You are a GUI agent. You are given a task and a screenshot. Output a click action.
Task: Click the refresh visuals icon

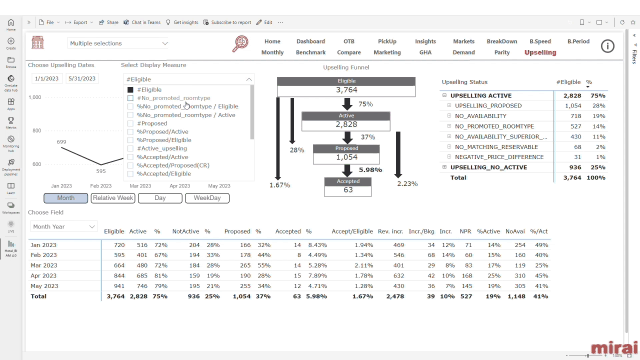click(622, 22)
